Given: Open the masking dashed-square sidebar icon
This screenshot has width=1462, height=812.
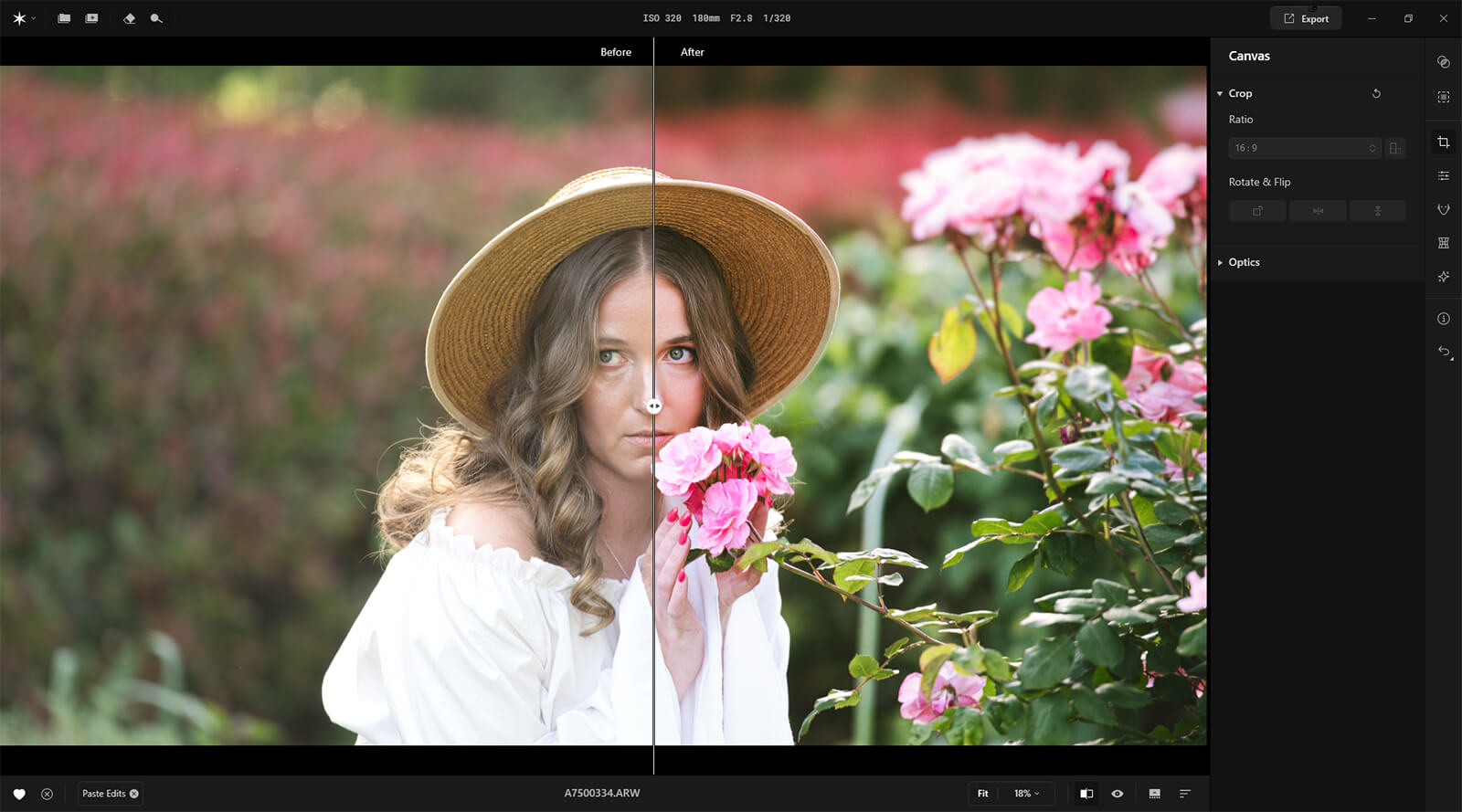Looking at the screenshot, I should [1443, 97].
